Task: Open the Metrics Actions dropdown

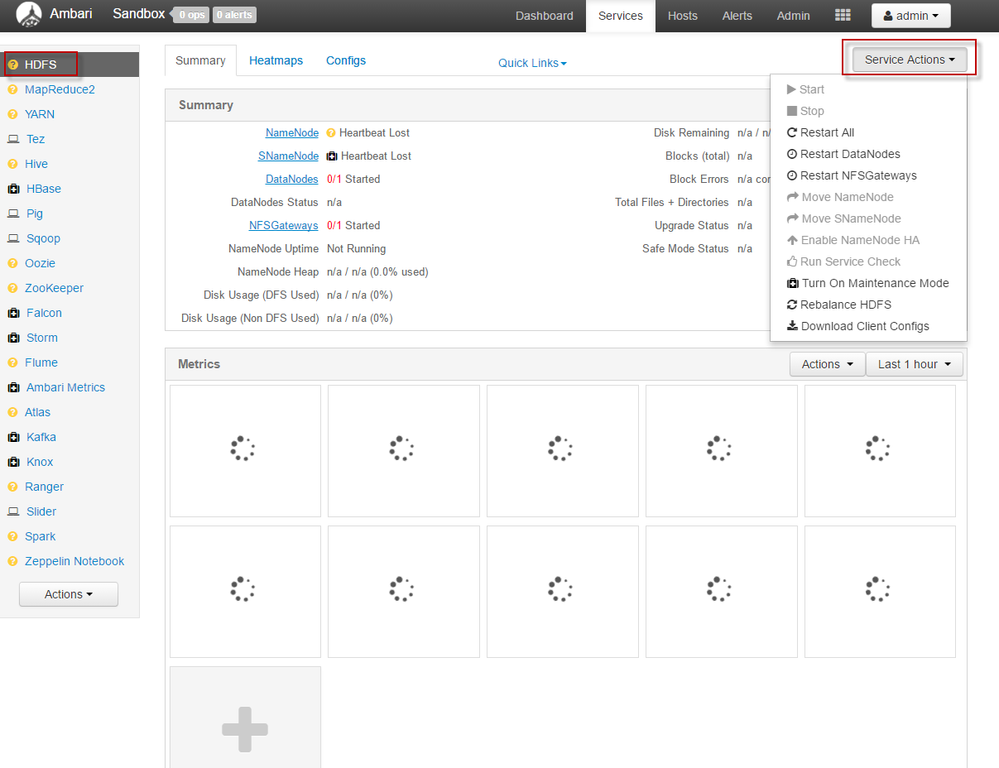Action: click(827, 364)
